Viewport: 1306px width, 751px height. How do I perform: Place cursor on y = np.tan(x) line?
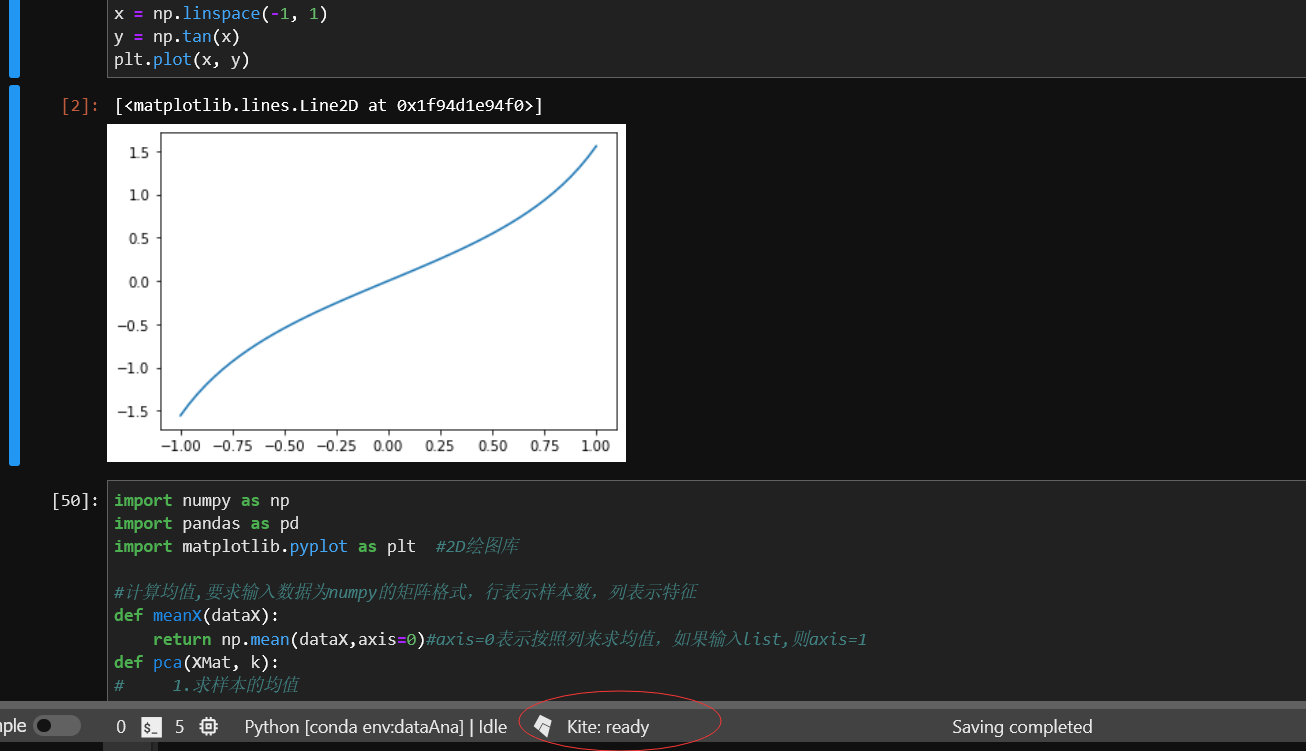pyautogui.click(x=177, y=37)
